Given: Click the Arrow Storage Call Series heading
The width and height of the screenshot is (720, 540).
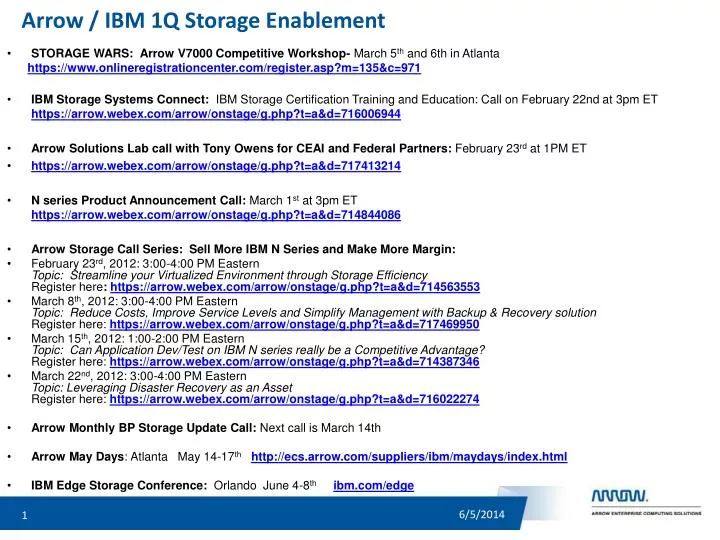Looking at the screenshot, I should click(x=243, y=249).
